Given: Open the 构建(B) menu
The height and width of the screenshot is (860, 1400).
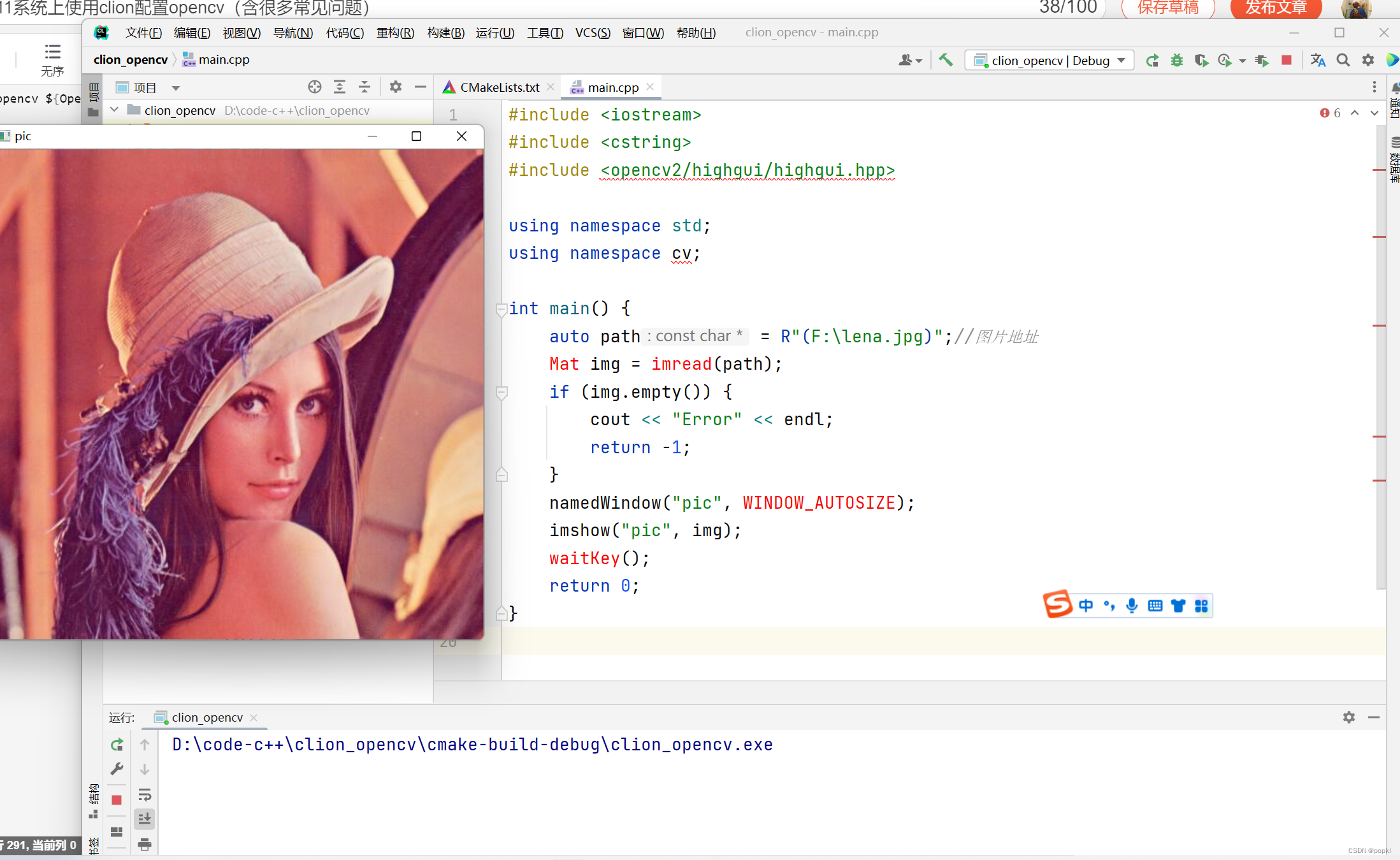Looking at the screenshot, I should point(445,33).
